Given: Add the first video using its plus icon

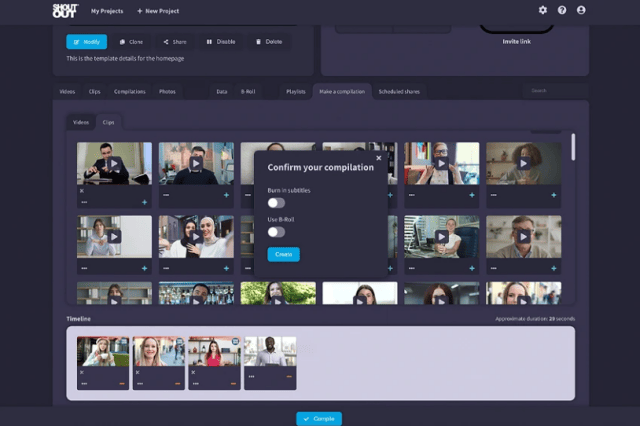Looking at the screenshot, I should coord(145,202).
